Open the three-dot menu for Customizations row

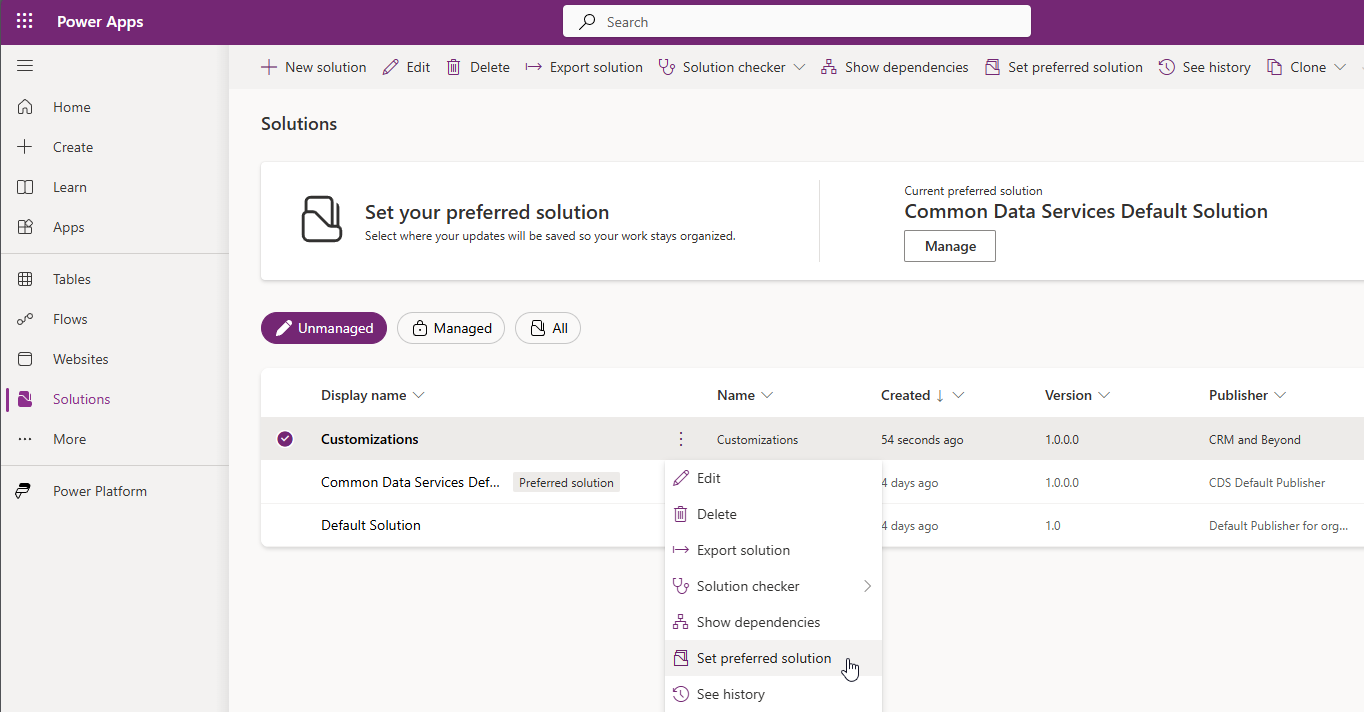click(x=681, y=439)
